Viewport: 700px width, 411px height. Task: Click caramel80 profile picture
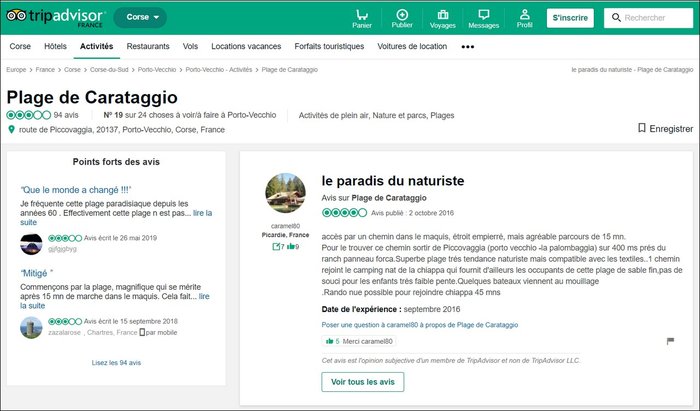286,193
